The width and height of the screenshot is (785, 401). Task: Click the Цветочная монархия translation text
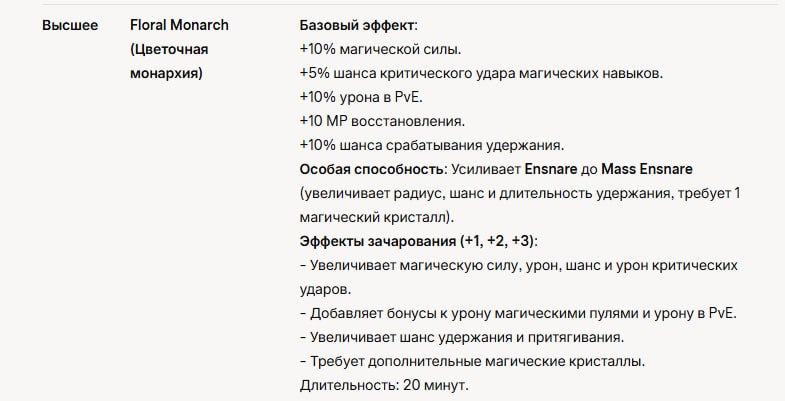click(169, 61)
